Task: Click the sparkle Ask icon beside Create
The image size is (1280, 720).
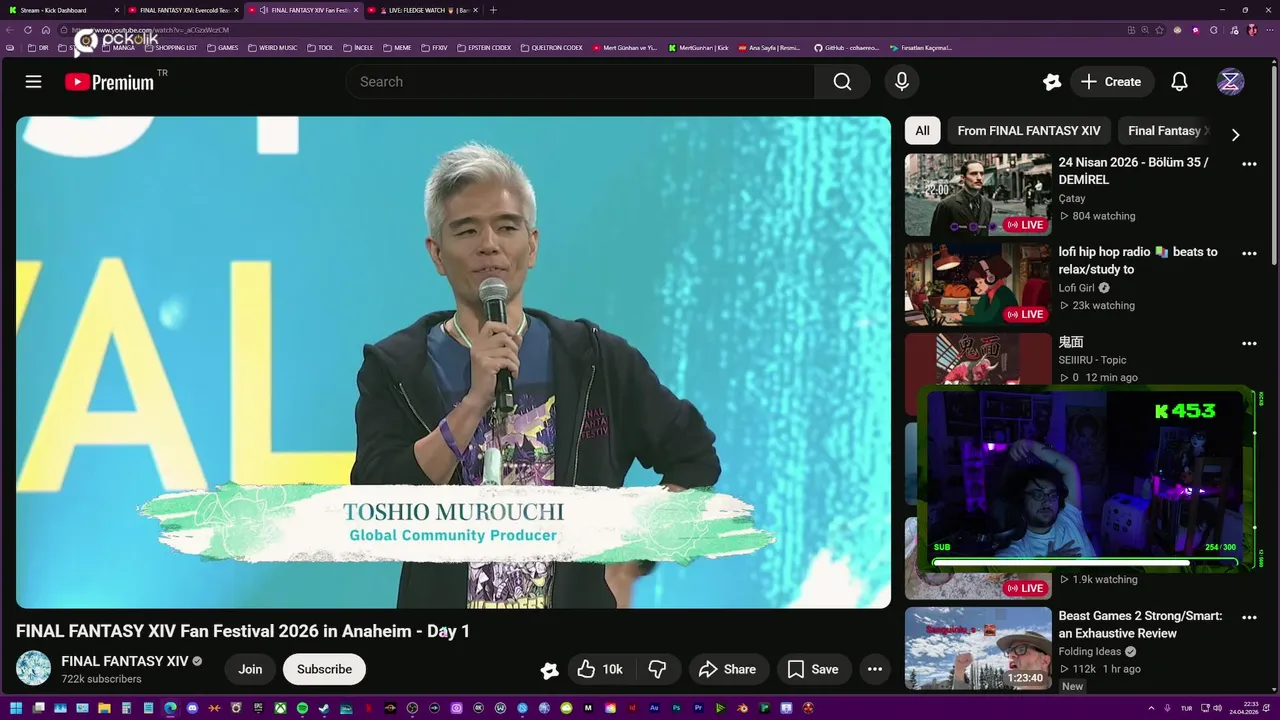Action: [1051, 82]
